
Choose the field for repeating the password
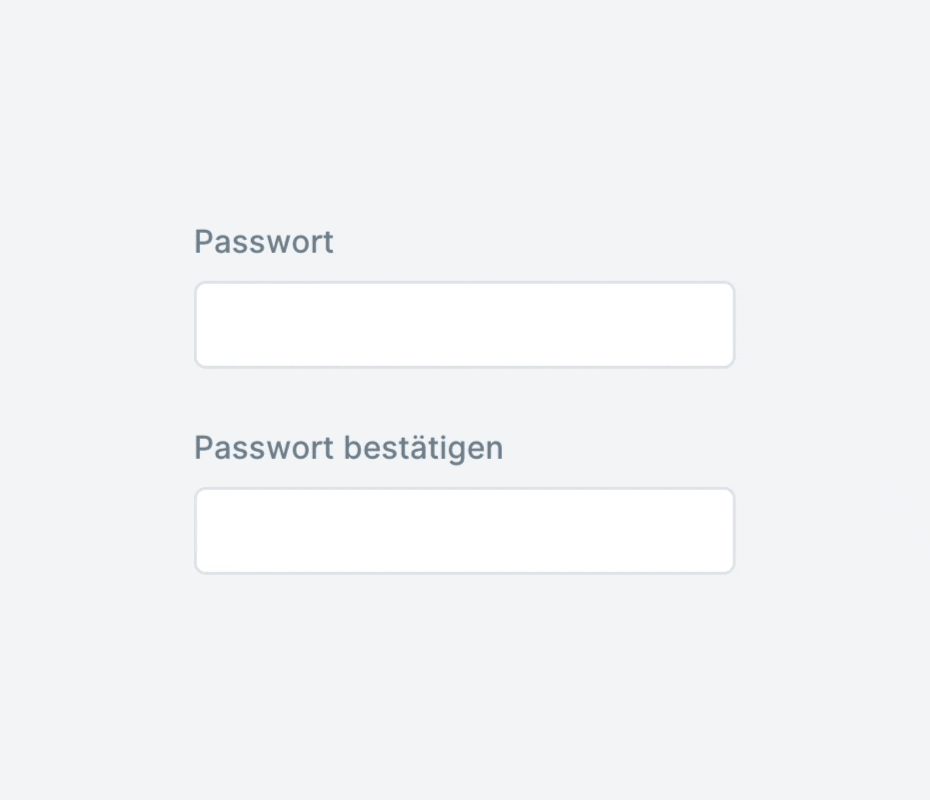pyautogui.click(x=464, y=530)
